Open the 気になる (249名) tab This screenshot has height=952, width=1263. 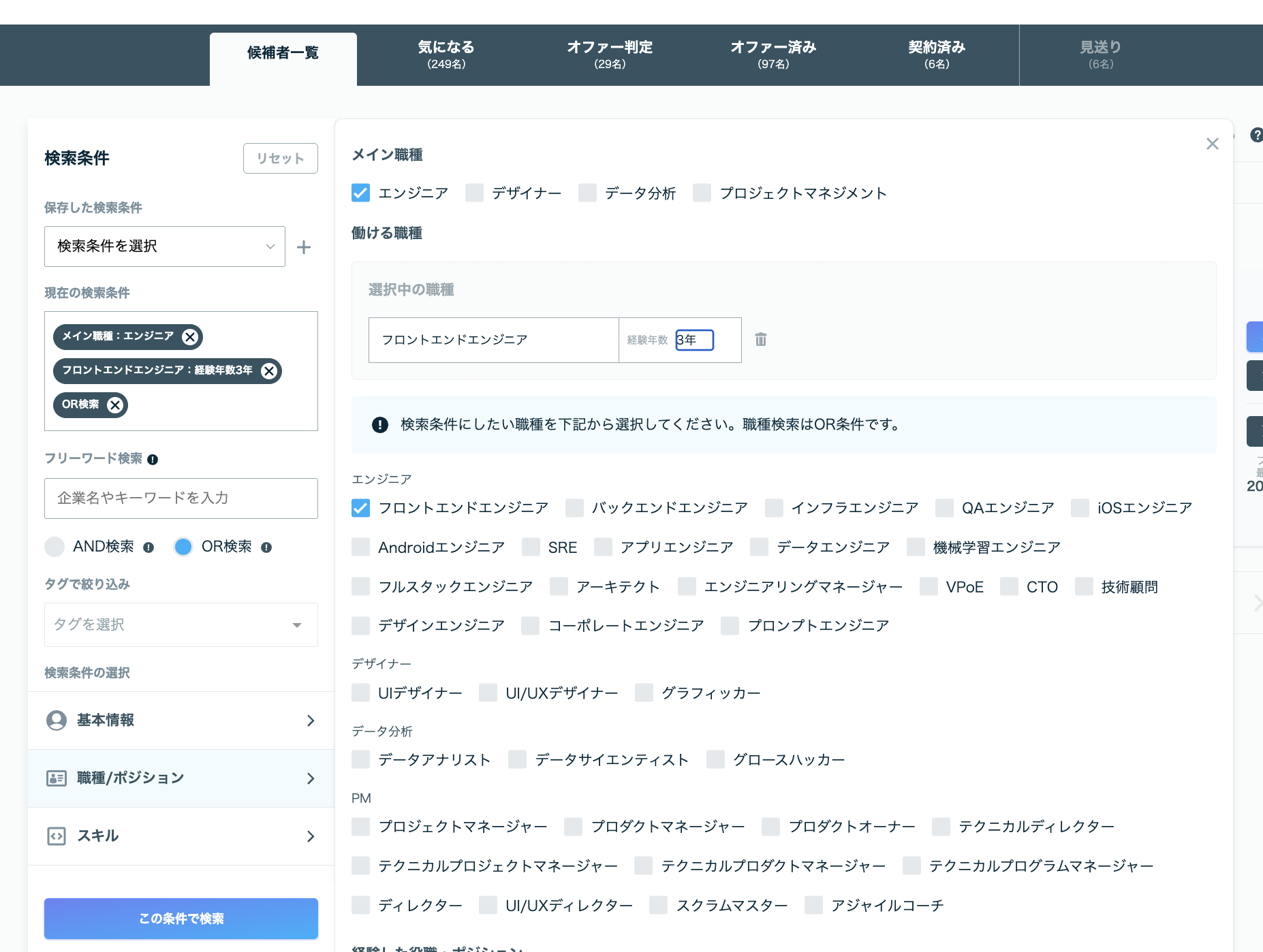pyautogui.click(x=446, y=54)
